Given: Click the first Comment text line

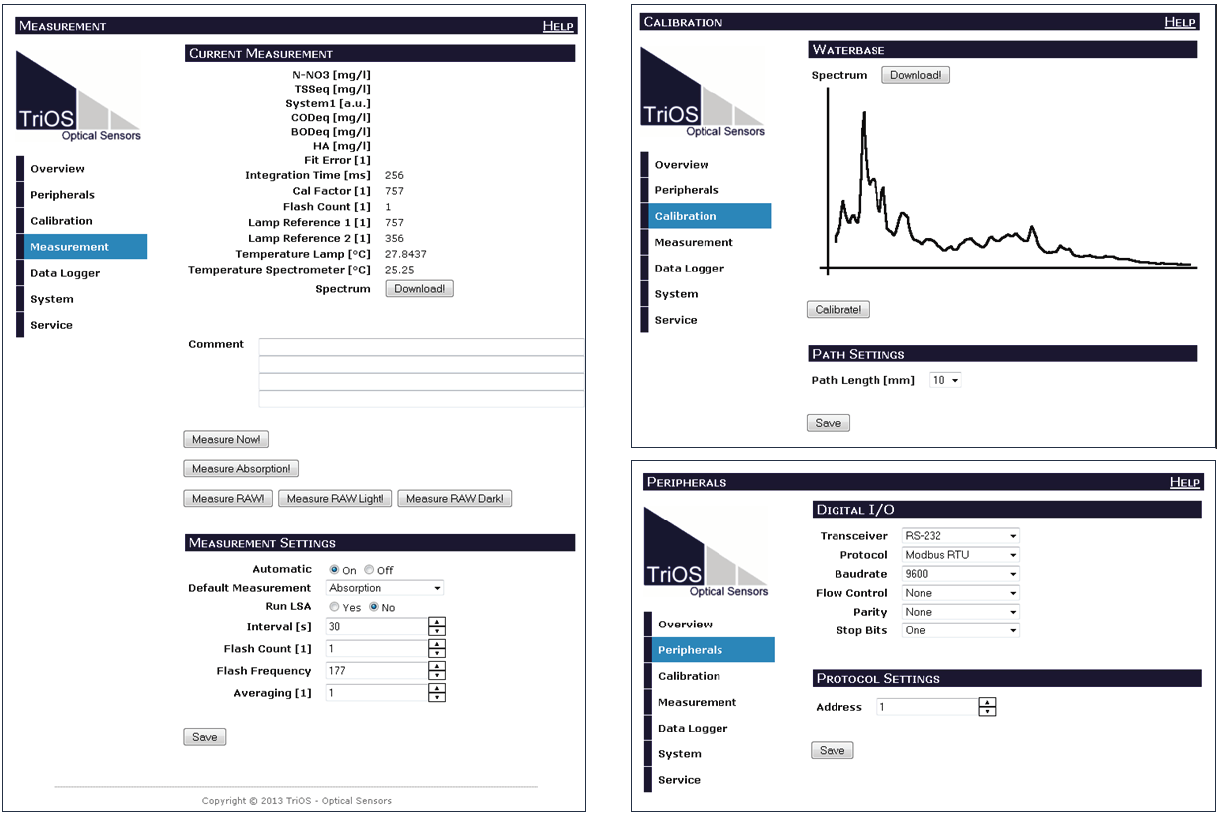Looking at the screenshot, I should tap(421, 347).
